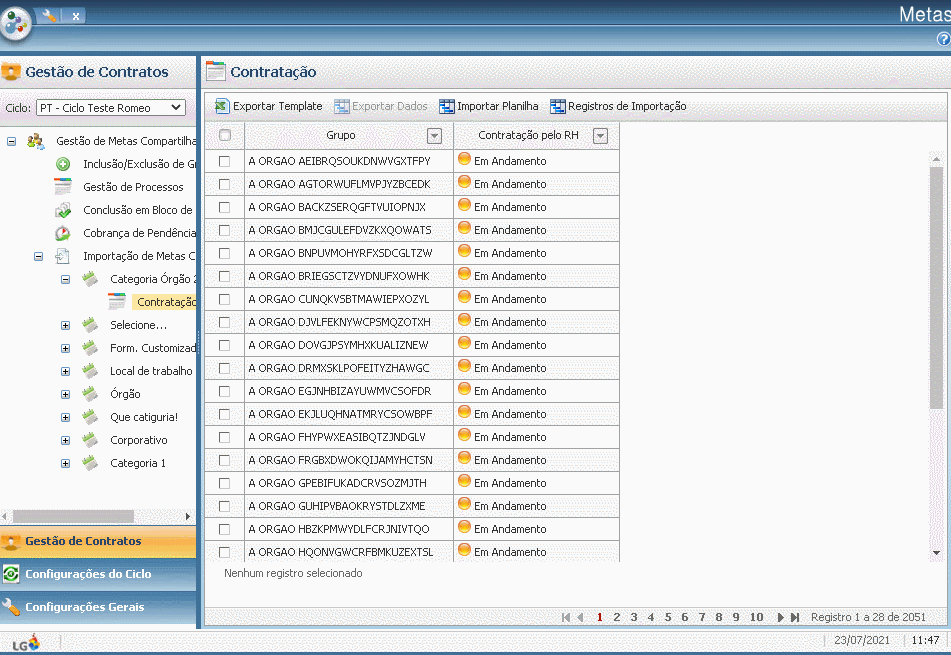Open the Configurações do Ciclo panel tab
Screen dimensions: 951x655
coord(98,574)
